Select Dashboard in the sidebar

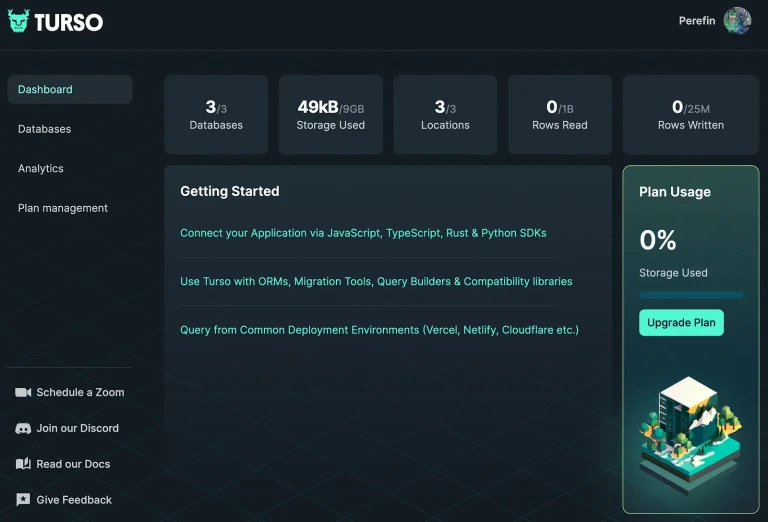pyautogui.click(x=70, y=89)
